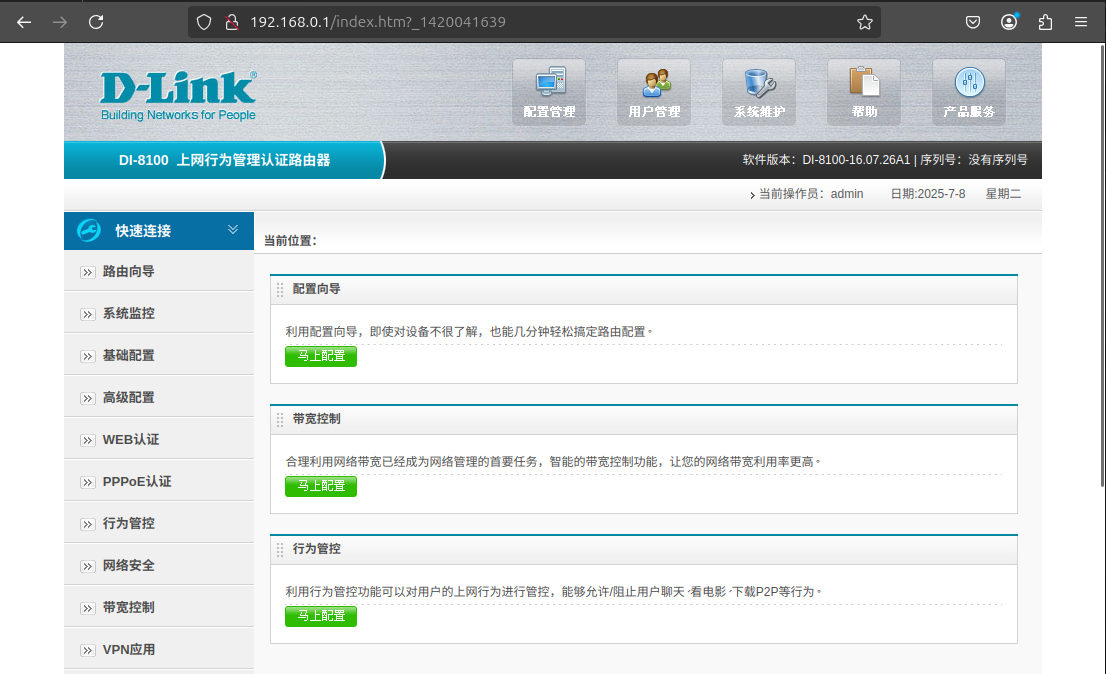Click the 快速连接 circular icon
Screen dimensions: 1106x674
89,231
